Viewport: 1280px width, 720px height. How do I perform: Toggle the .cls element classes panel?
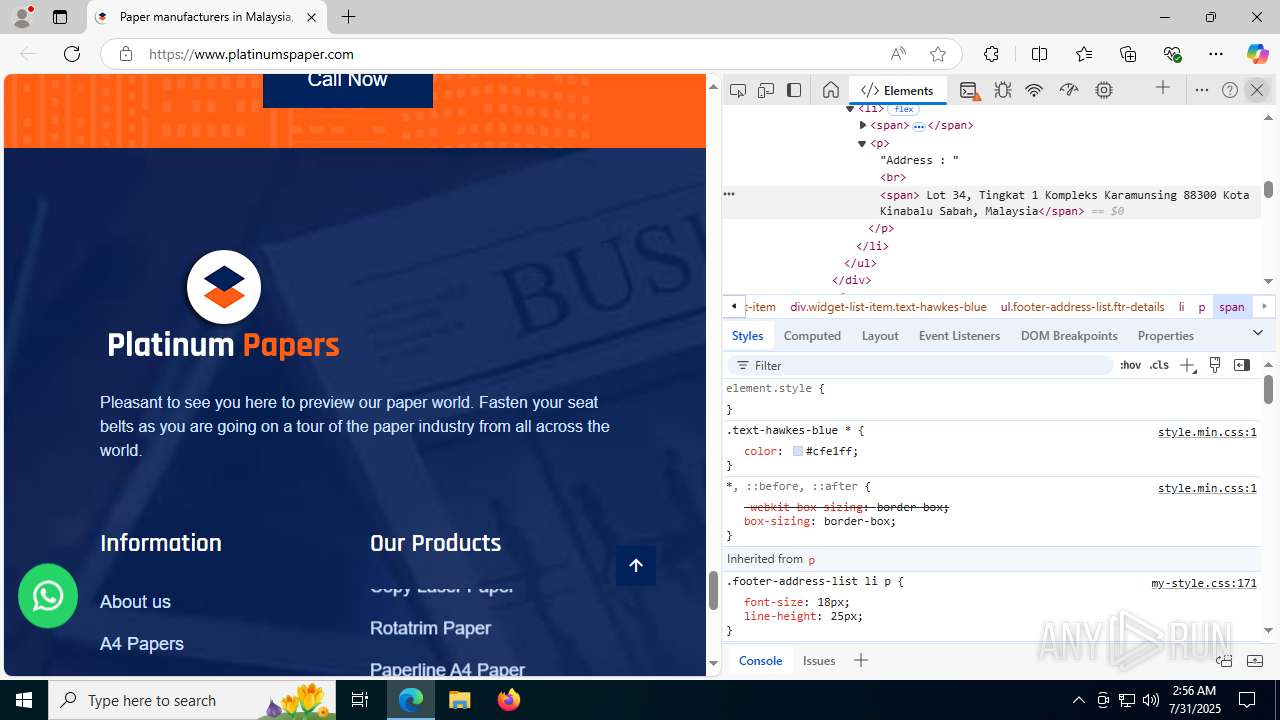[1159, 365]
